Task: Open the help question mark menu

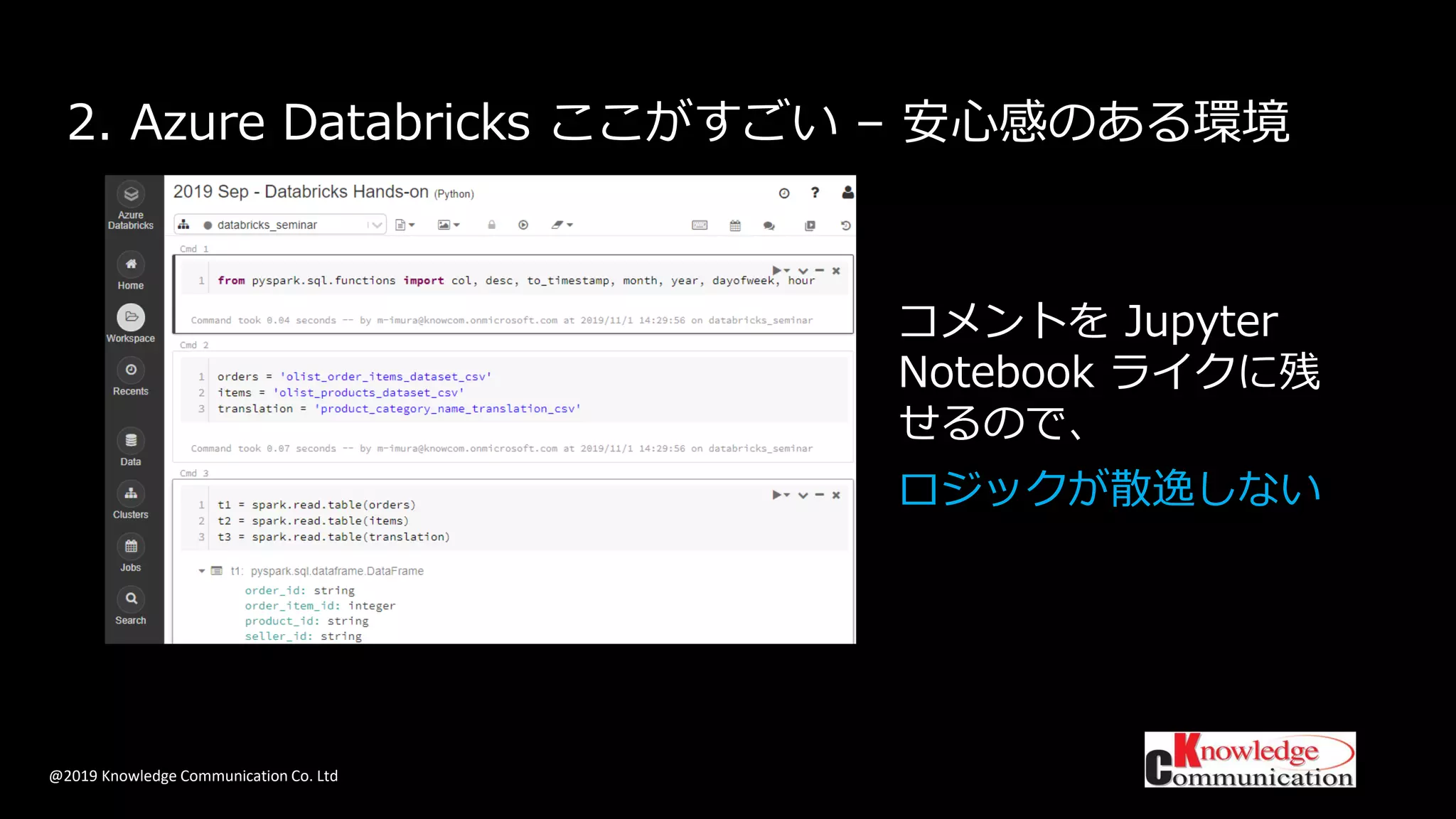Action: (x=815, y=193)
